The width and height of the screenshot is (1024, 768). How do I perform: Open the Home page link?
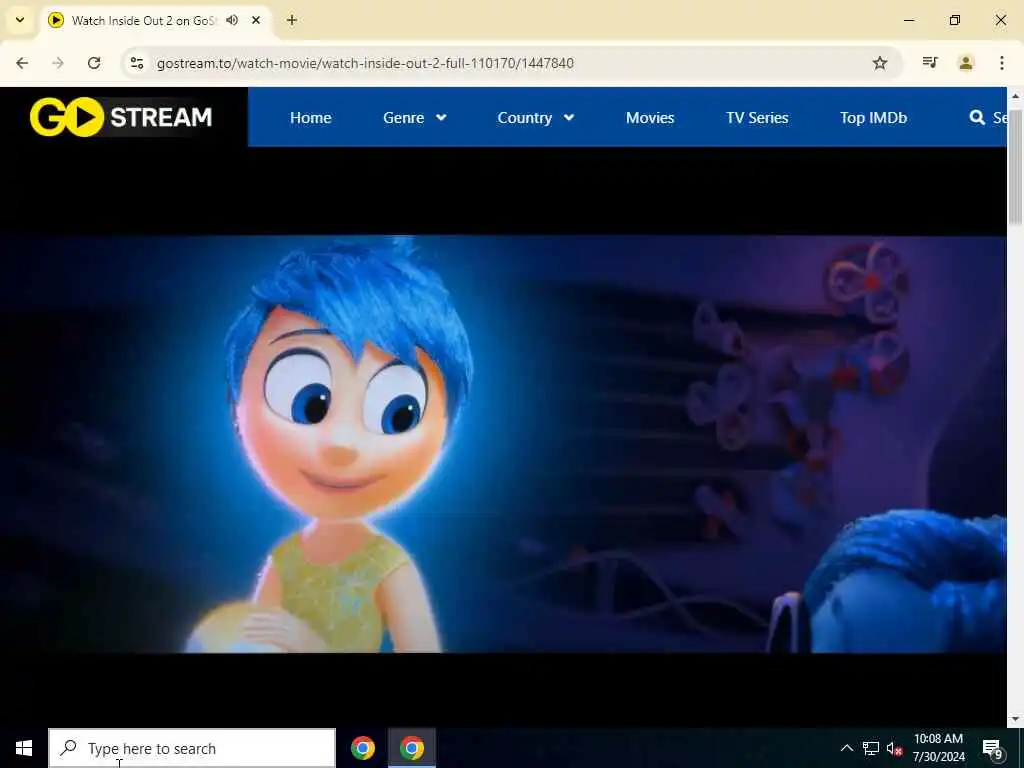click(310, 118)
